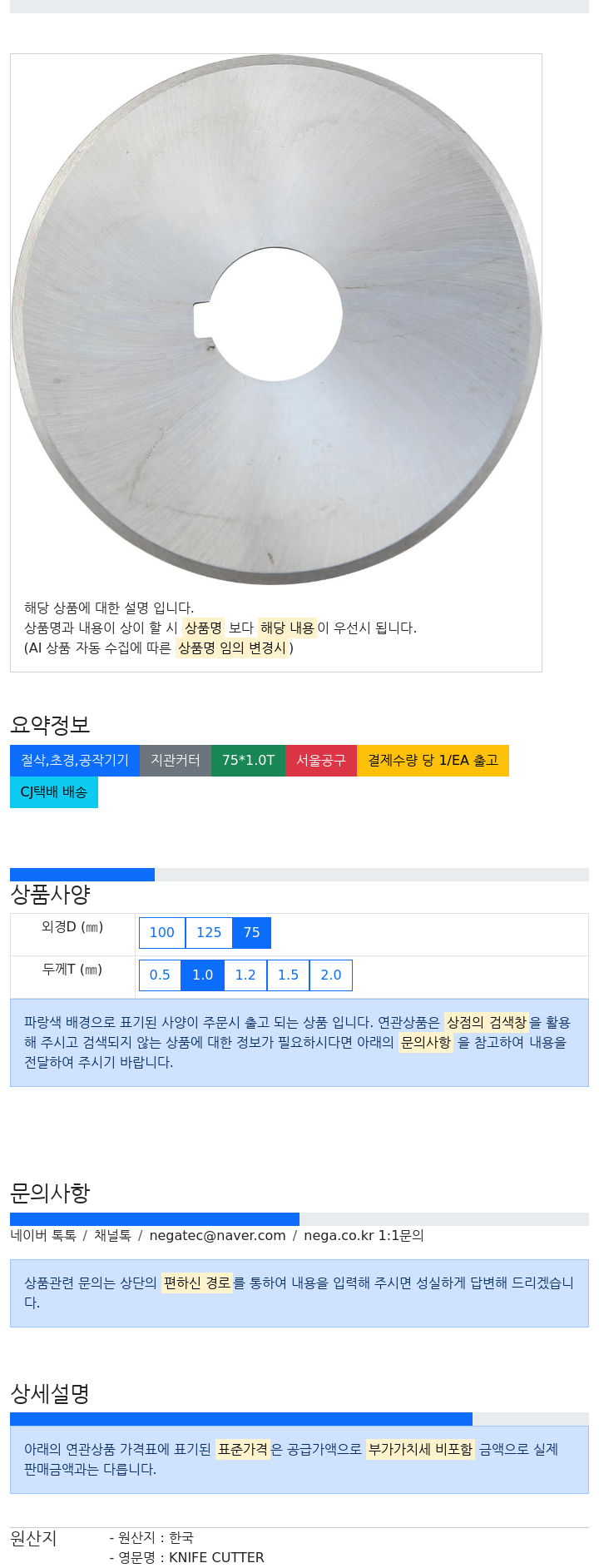Image resolution: width=599 pixels, height=1568 pixels.
Task: Select outer diameter 75 option
Action: [252, 933]
